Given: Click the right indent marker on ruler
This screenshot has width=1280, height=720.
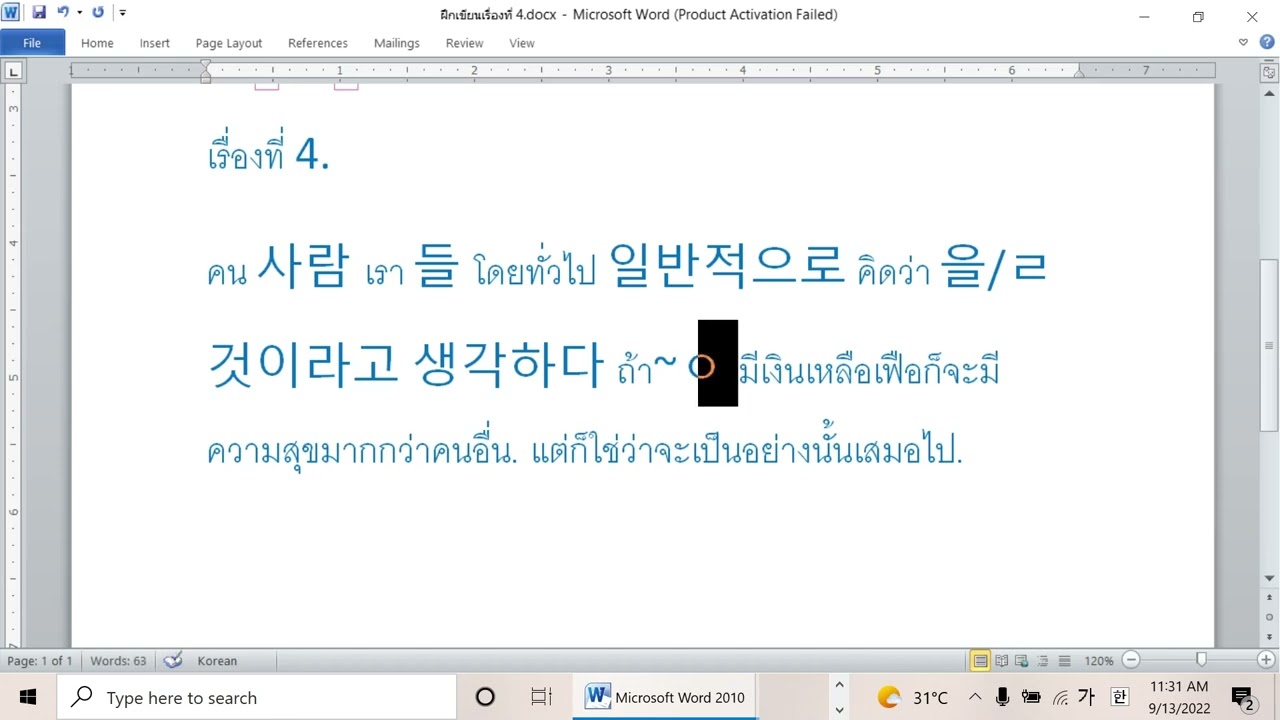Looking at the screenshot, I should tap(1079, 74).
